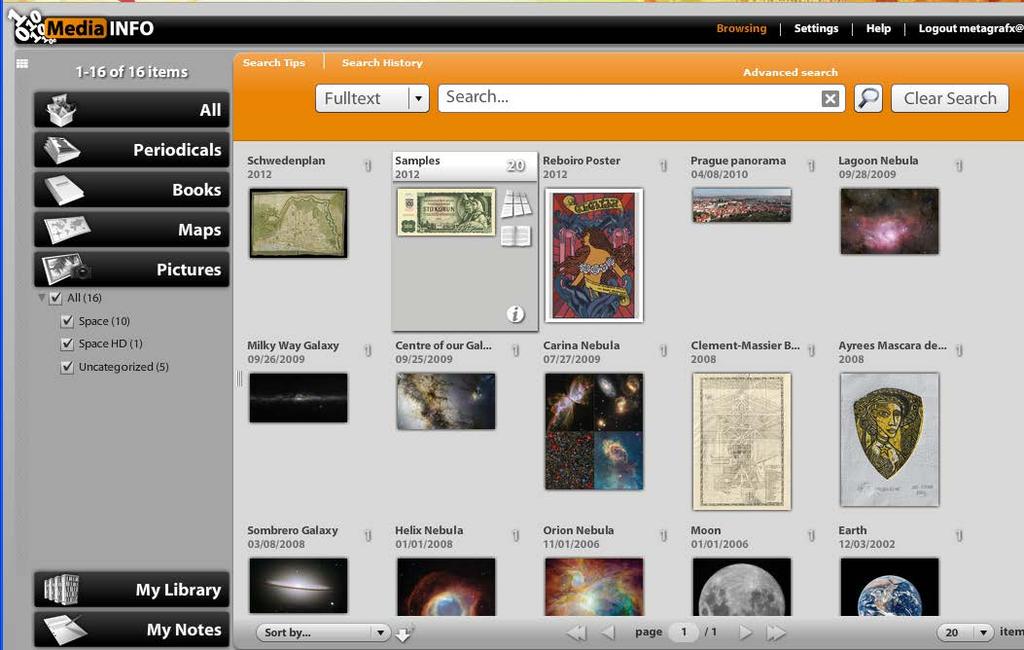1024x650 pixels.
Task: Select the Periodicals category
Action: (132, 150)
